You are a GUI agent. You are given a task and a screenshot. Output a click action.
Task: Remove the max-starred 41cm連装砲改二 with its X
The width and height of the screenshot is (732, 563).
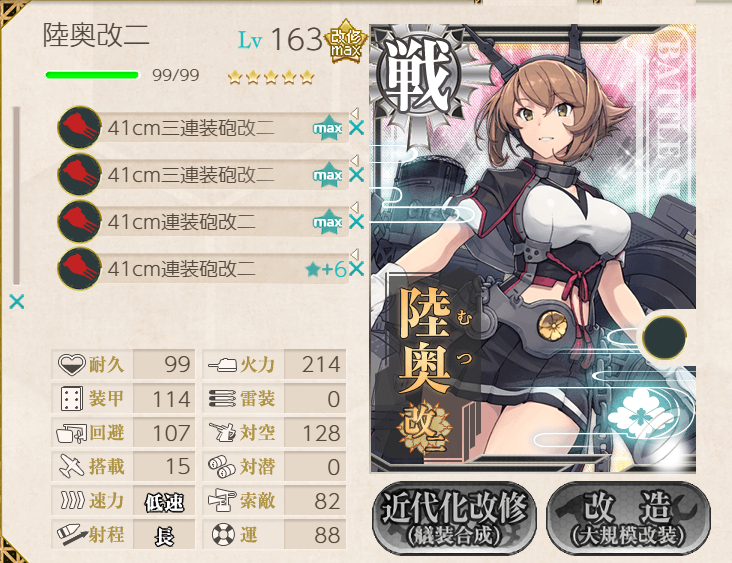click(356, 222)
